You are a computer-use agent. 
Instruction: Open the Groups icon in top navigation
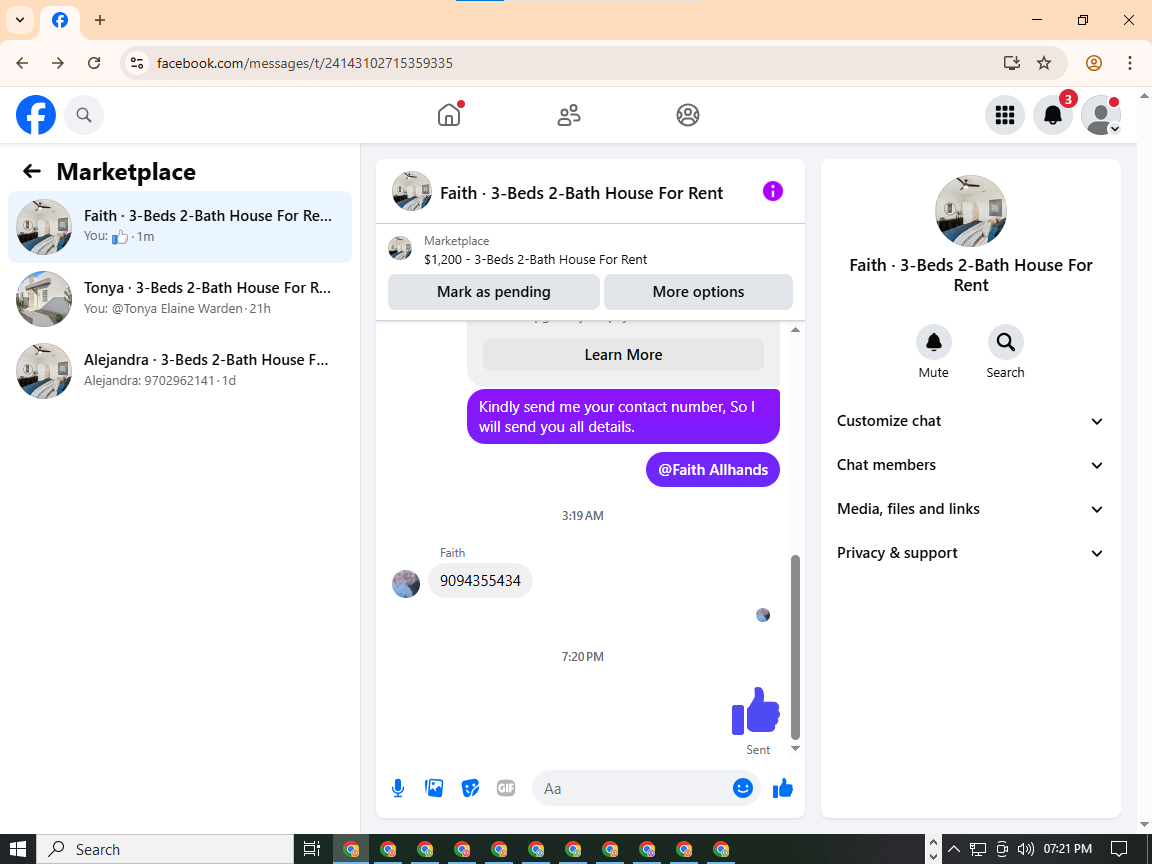[x=688, y=115]
